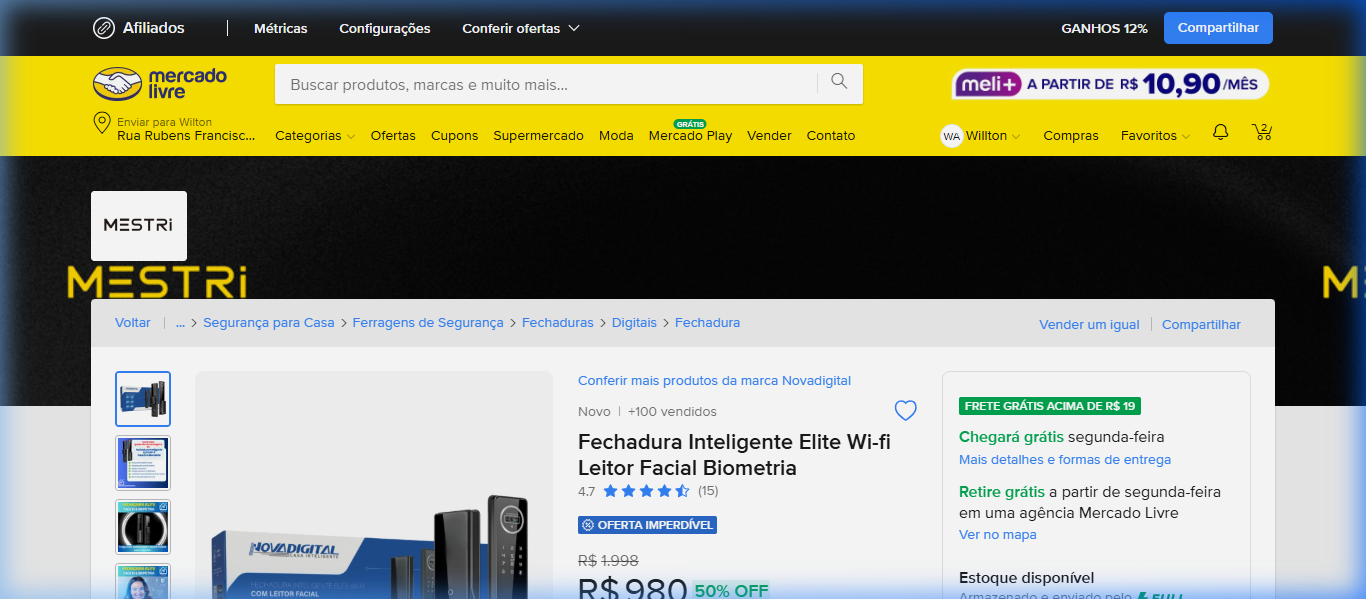The height and width of the screenshot is (599, 1366).
Task: Open the notifications bell
Action: [x=1220, y=131]
